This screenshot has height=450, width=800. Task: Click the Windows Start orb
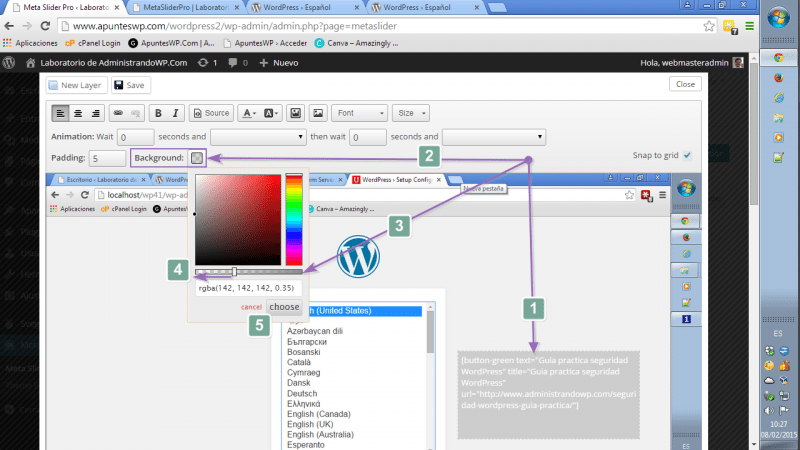pos(779,18)
